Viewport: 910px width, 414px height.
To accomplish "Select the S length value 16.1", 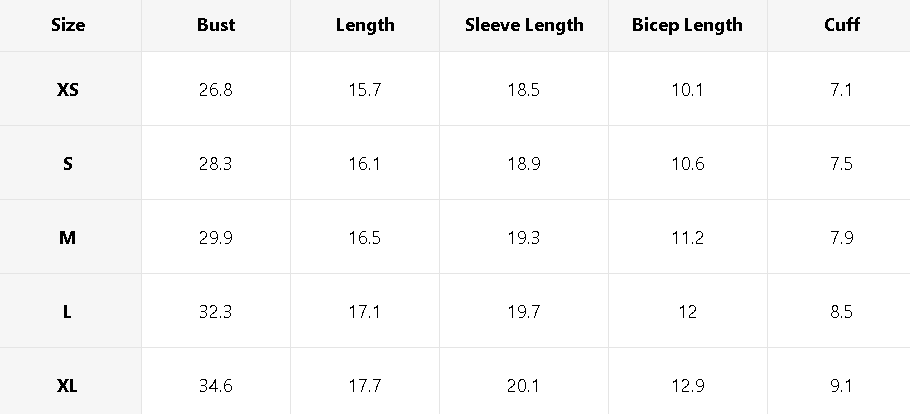I will click(365, 163).
